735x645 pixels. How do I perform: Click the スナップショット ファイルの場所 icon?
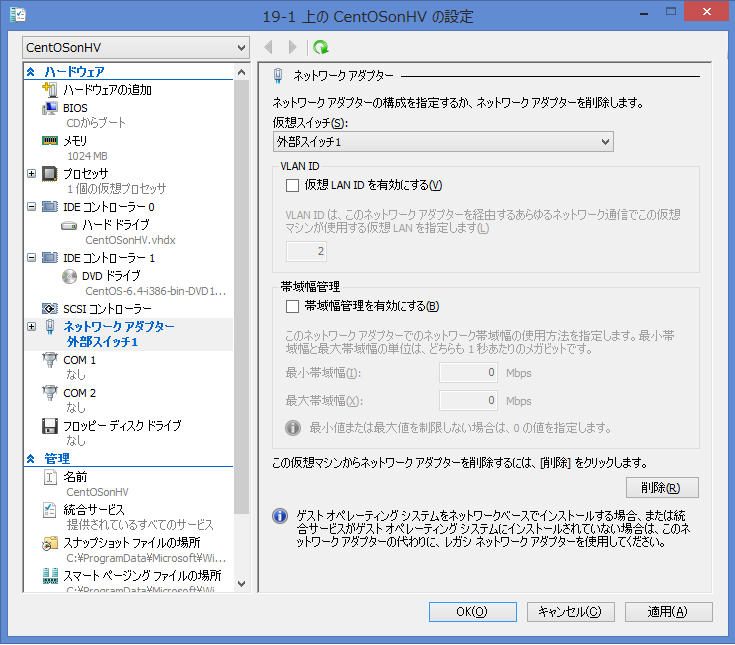click(50, 543)
